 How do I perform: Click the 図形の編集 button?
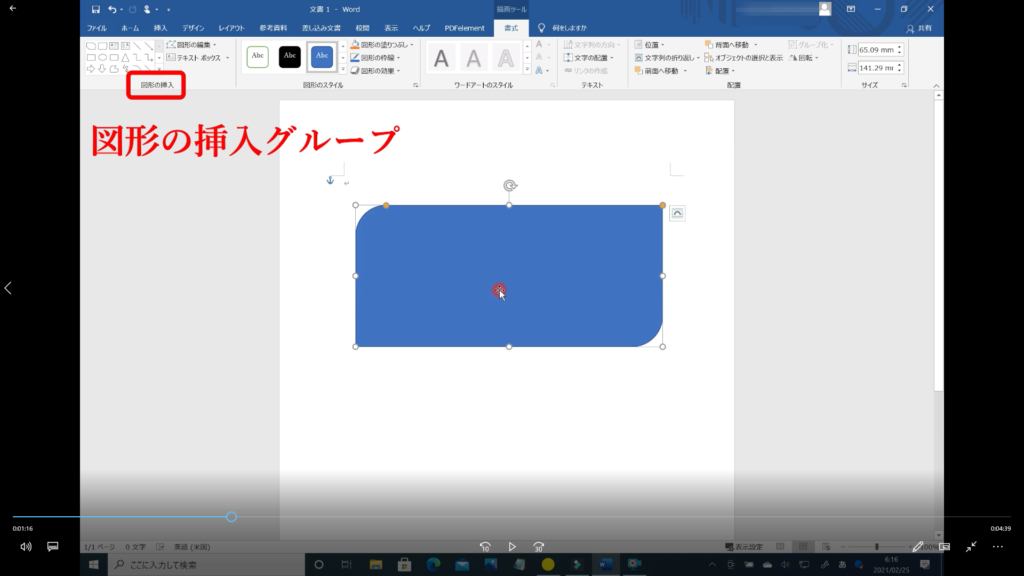pyautogui.click(x=190, y=45)
